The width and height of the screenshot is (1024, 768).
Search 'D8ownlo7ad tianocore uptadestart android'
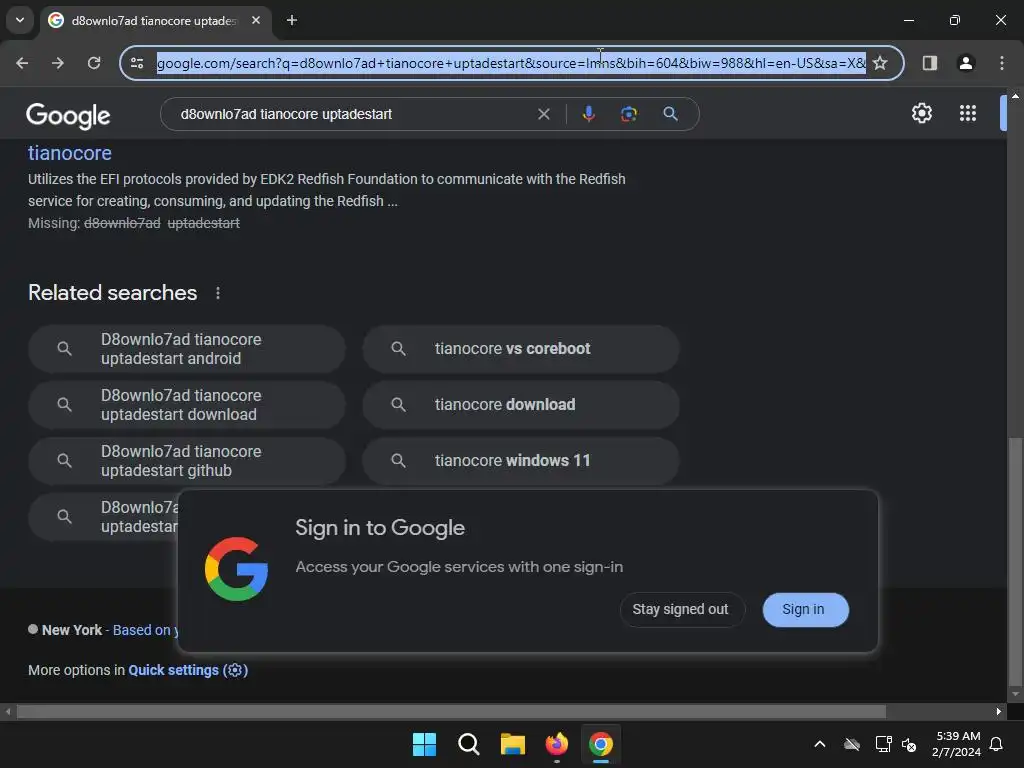(x=187, y=349)
